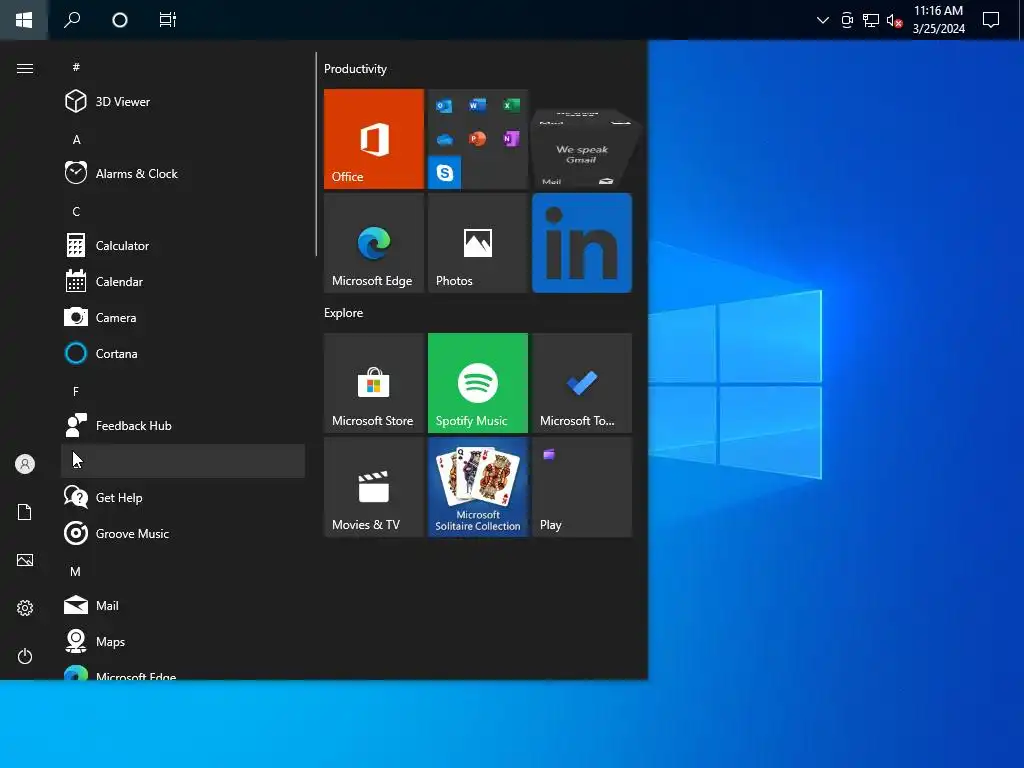Click the Windows Start button
Screen dimensions: 1024x768
pos(24,20)
